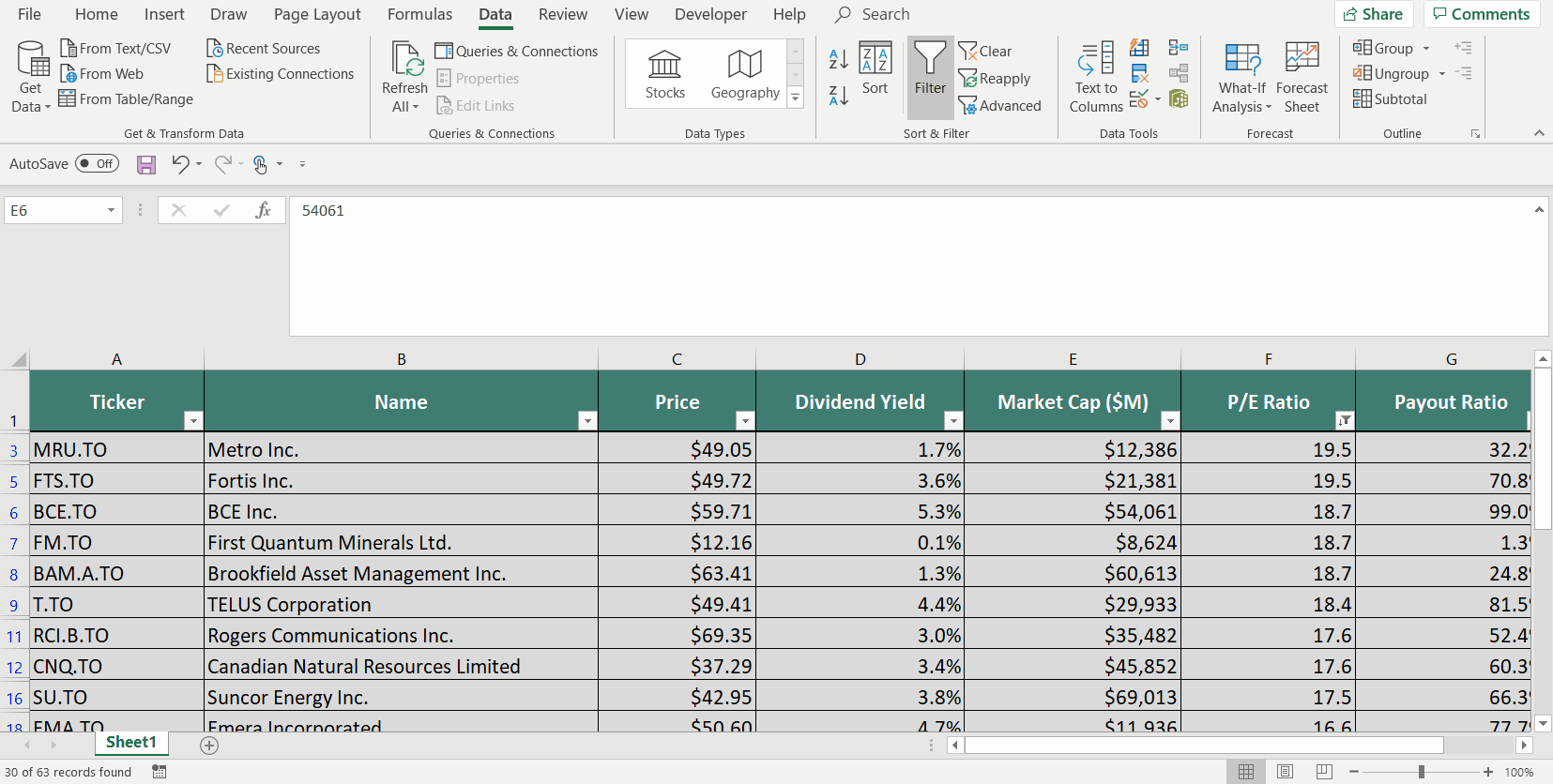Switch to Page Layout view in status bar
The width and height of the screenshot is (1553, 784).
tap(1285, 772)
